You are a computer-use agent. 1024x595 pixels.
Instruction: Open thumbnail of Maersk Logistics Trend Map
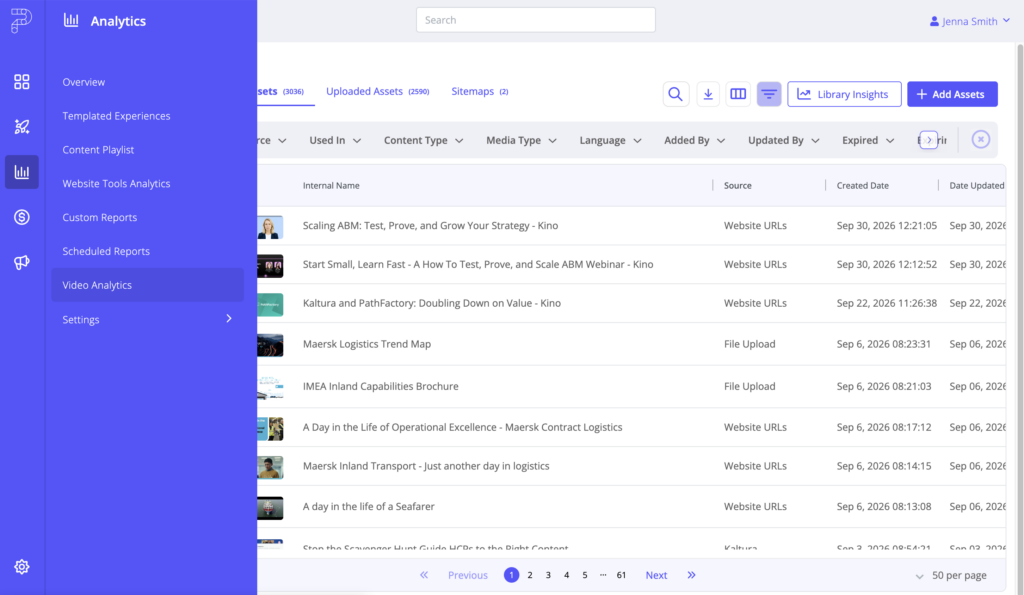tap(270, 345)
